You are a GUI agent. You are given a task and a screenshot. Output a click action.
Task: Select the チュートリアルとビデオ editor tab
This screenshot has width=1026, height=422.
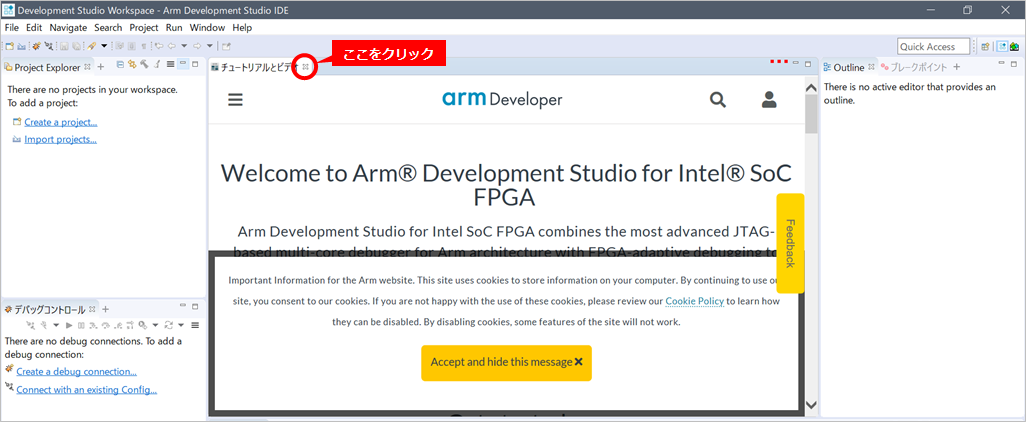tap(259, 67)
